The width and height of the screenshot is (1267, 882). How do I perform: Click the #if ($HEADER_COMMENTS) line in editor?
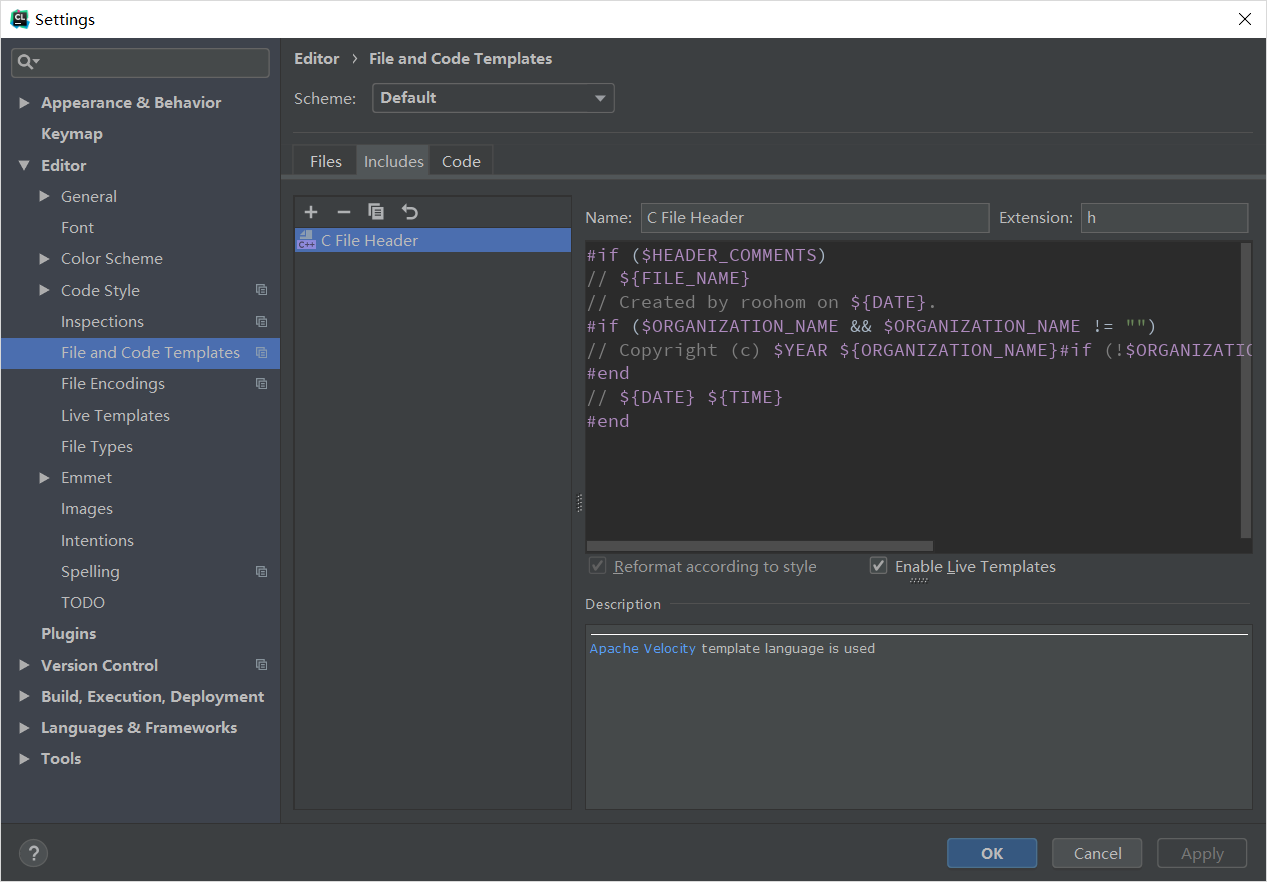pyautogui.click(x=707, y=255)
